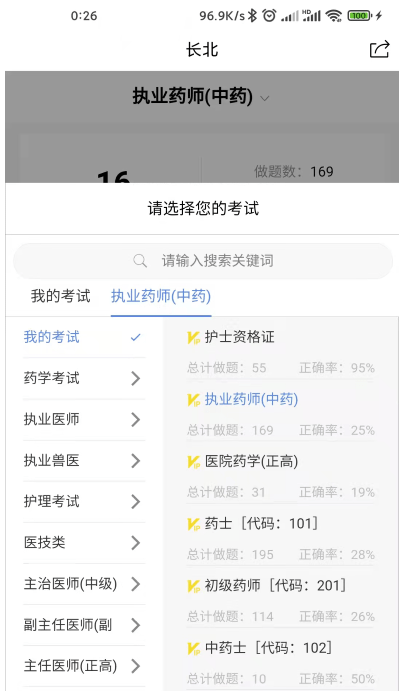Tap VIP badge beside 中药士 [代码: 102]

point(194,649)
